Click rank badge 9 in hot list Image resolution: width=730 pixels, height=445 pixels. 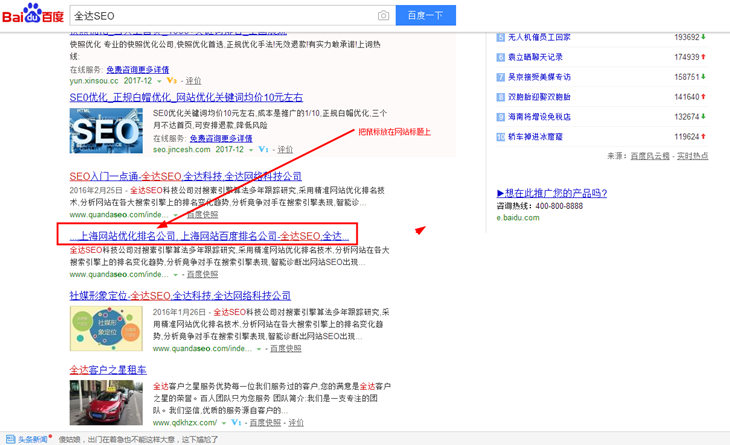pos(500,117)
